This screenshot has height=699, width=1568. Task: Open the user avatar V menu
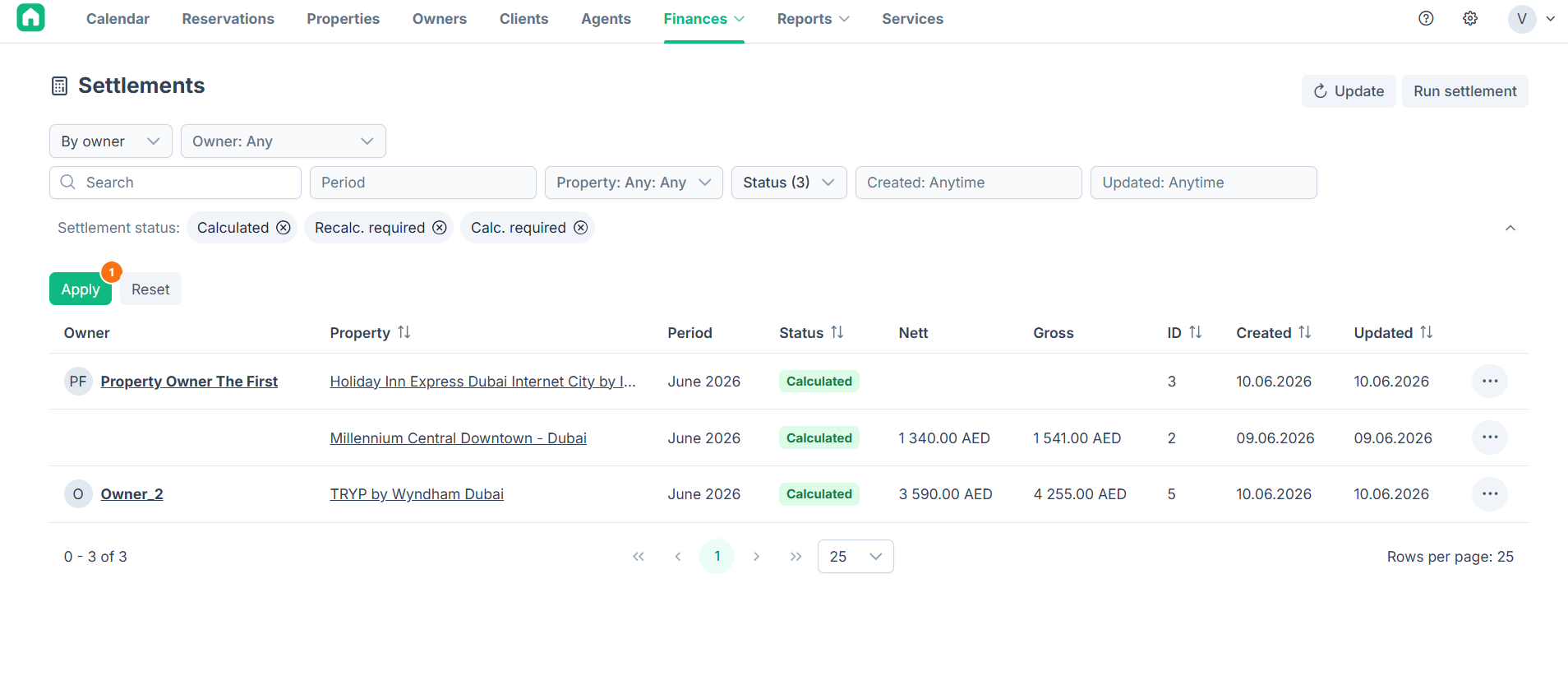(1531, 18)
